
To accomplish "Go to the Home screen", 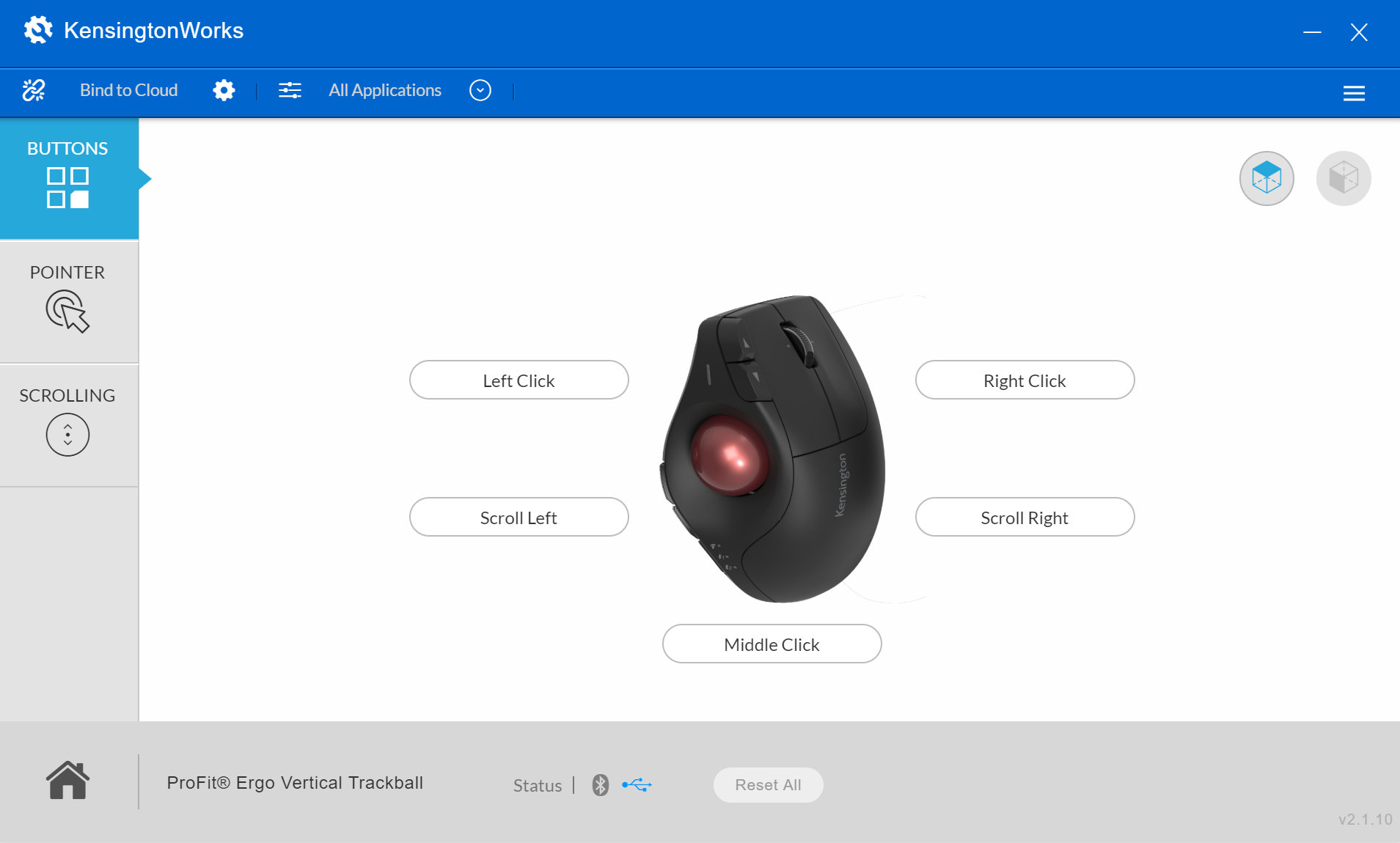I will [x=67, y=779].
